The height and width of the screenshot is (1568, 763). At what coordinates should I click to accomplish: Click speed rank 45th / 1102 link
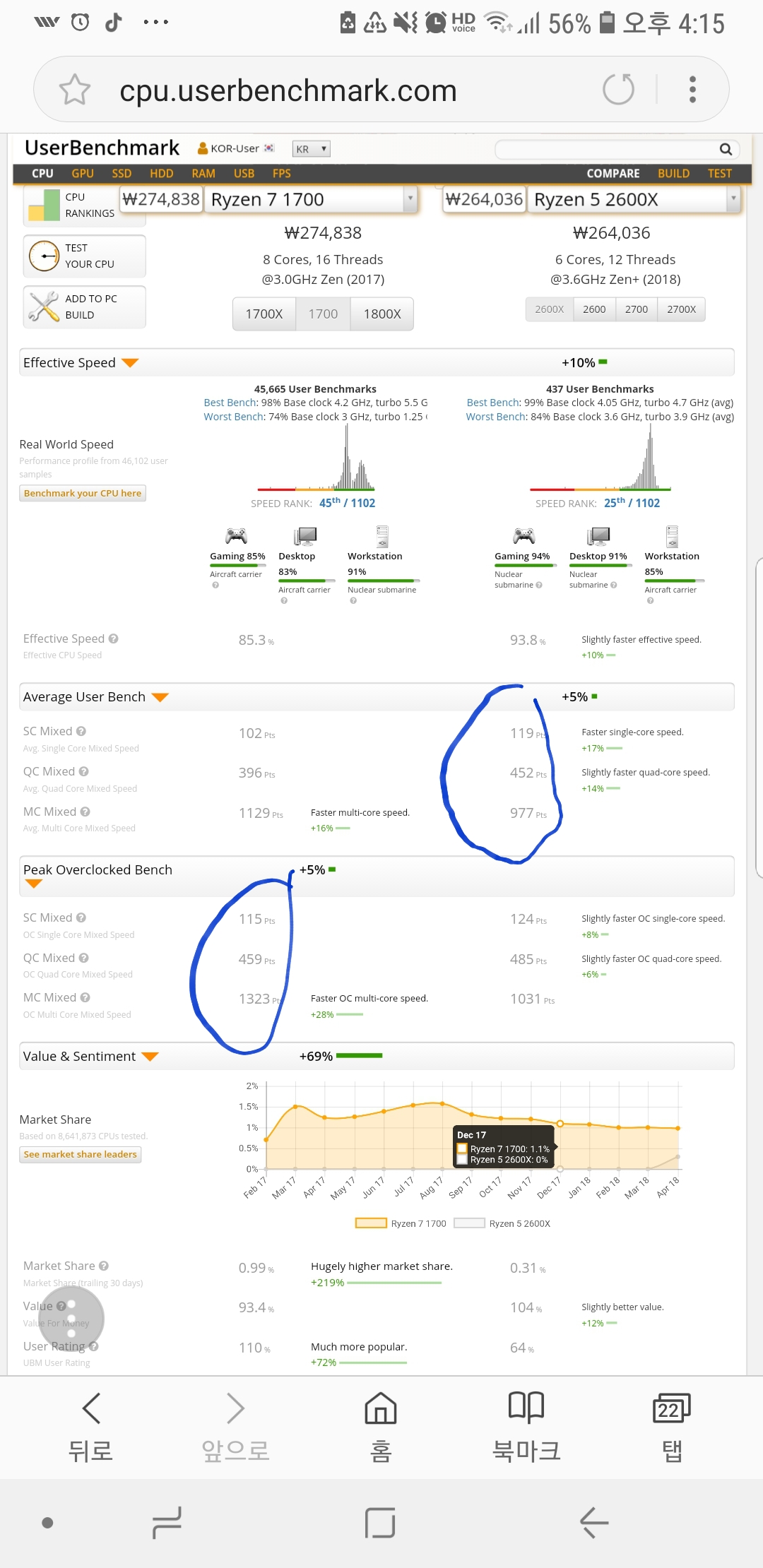[347, 503]
